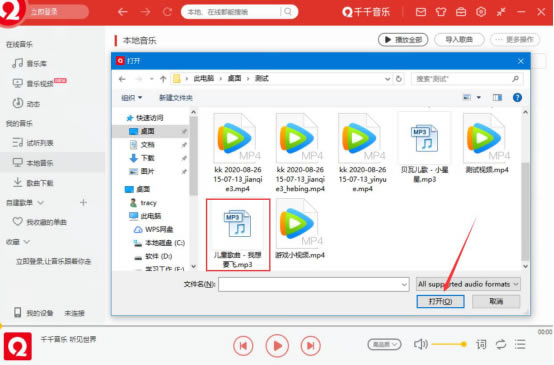554x365 pixels.
Task: Click the album art logo in the player bar
Action: pyautogui.click(x=18, y=346)
